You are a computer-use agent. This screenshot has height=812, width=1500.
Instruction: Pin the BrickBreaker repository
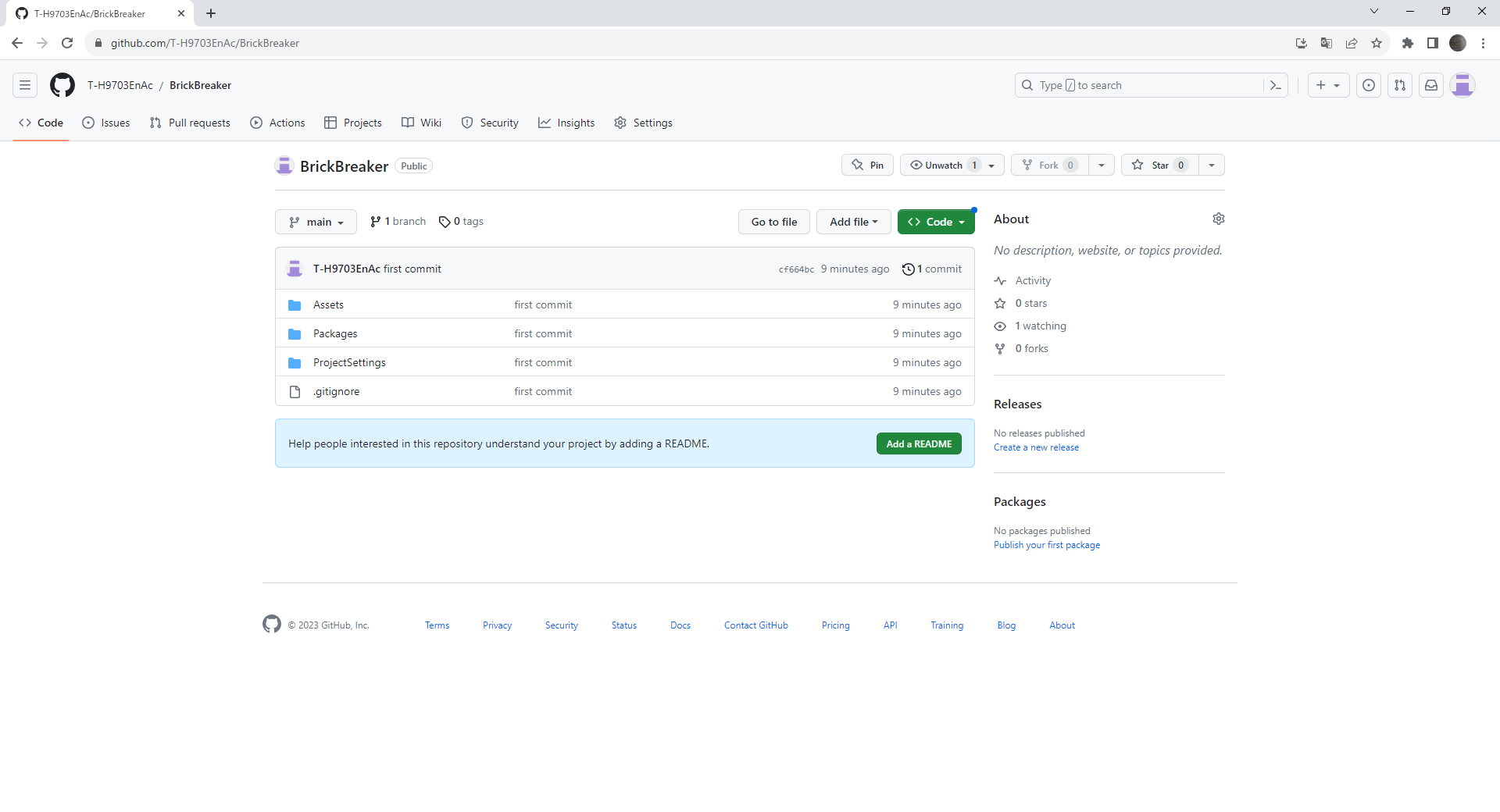click(867, 165)
